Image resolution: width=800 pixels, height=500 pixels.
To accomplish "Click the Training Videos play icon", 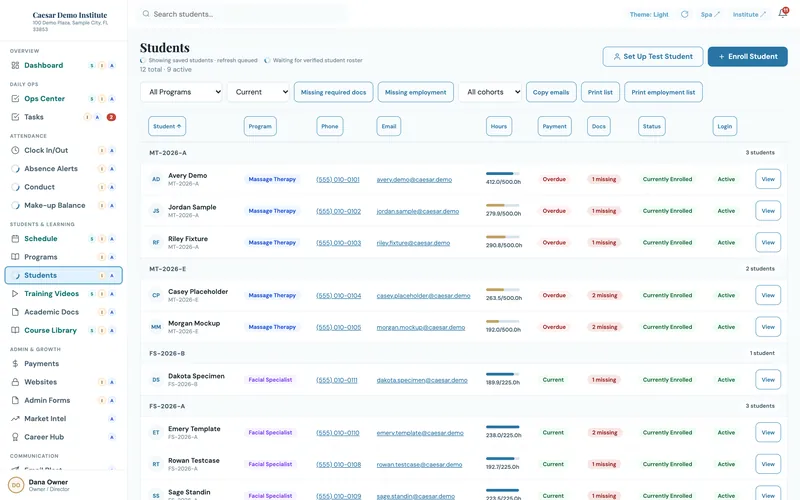I will point(15,293).
